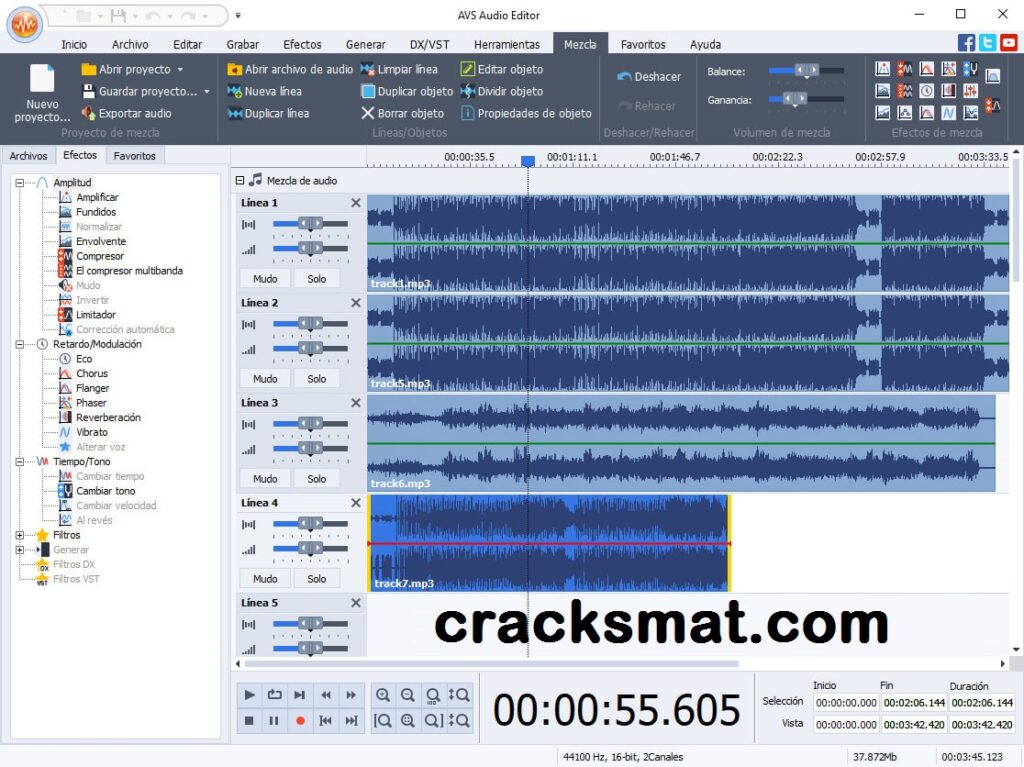The image size is (1024, 767).
Task: Click the zoom out magnifier button
Action: coord(408,694)
